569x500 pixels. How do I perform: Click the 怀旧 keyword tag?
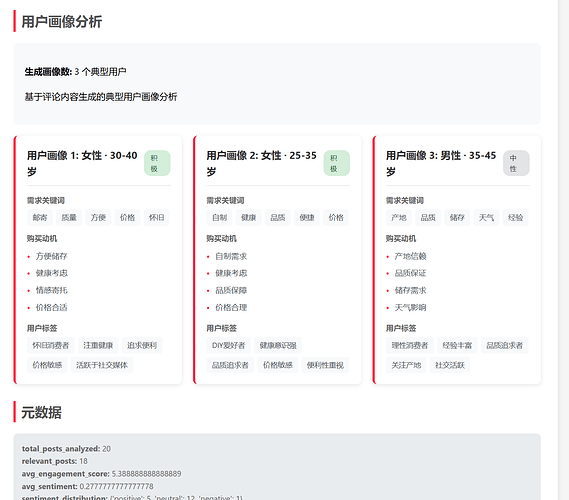tap(156, 218)
